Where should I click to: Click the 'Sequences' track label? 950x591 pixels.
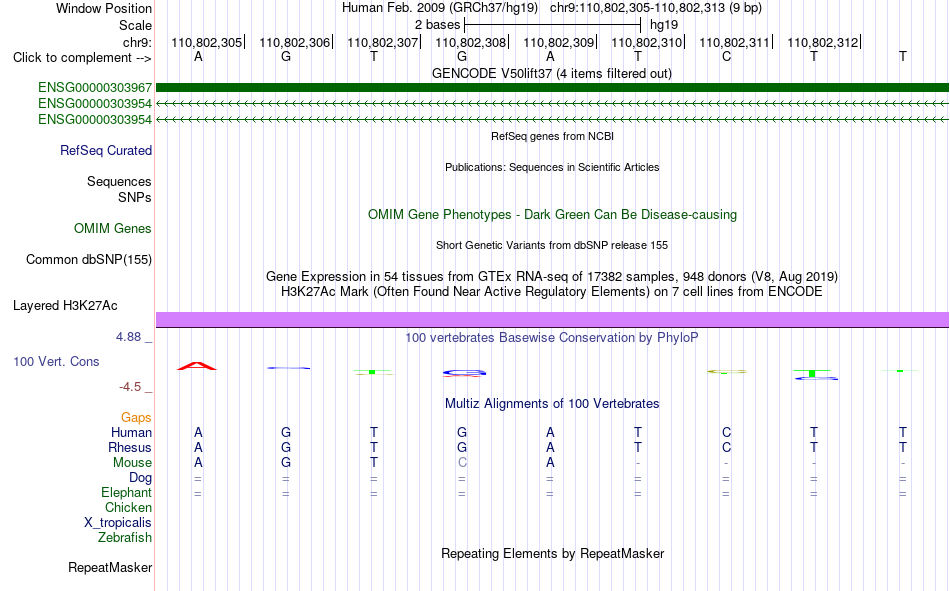pyautogui.click(x=119, y=181)
